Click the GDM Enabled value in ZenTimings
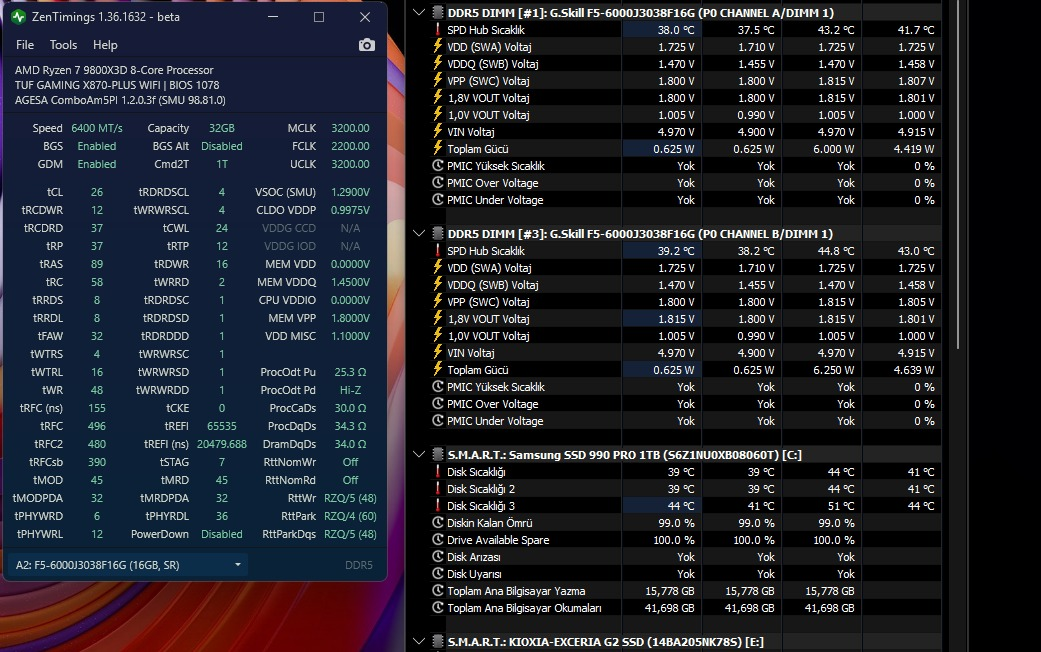The image size is (1041, 652). (97, 164)
